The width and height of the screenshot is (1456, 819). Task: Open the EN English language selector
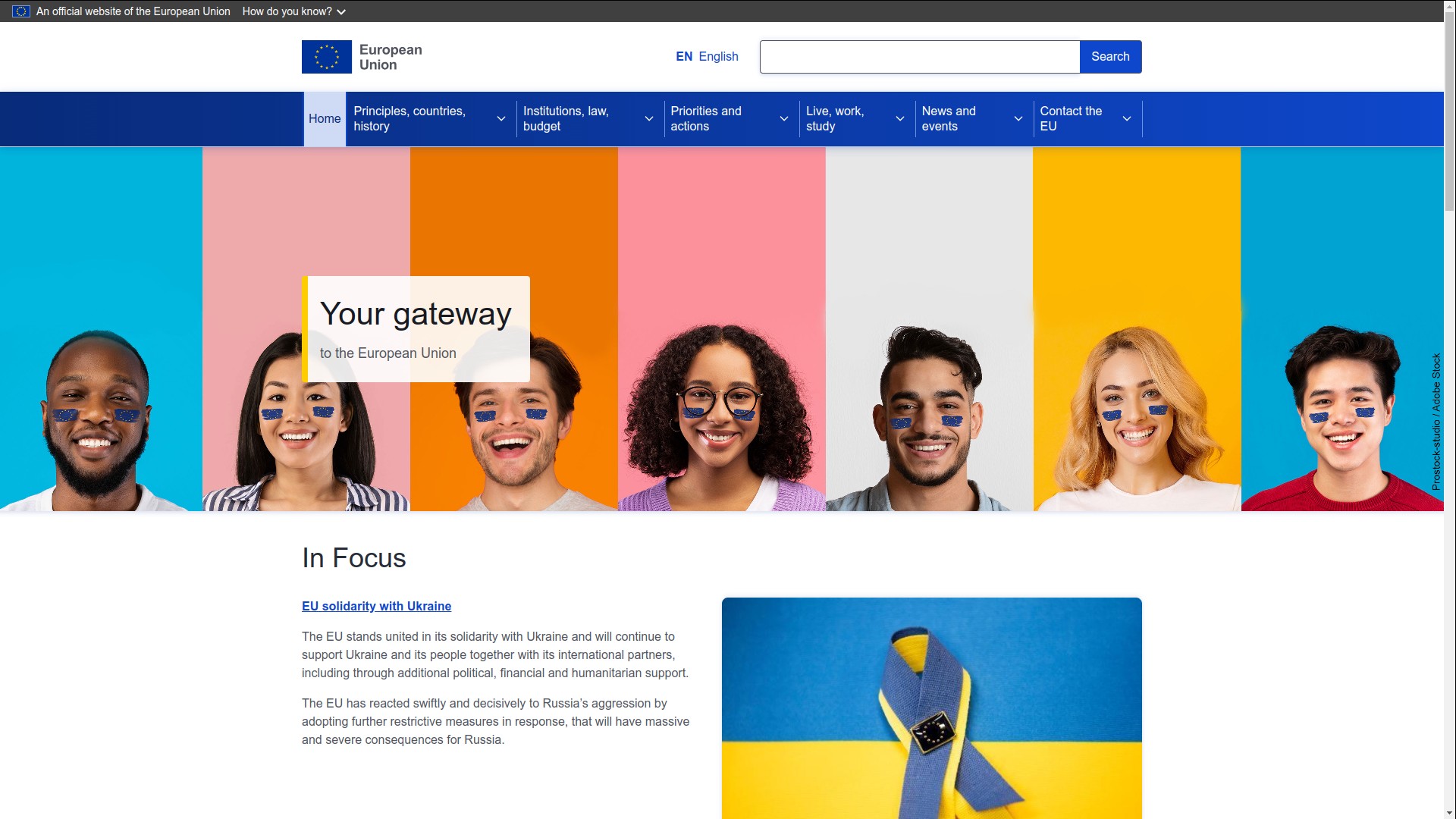click(x=707, y=57)
